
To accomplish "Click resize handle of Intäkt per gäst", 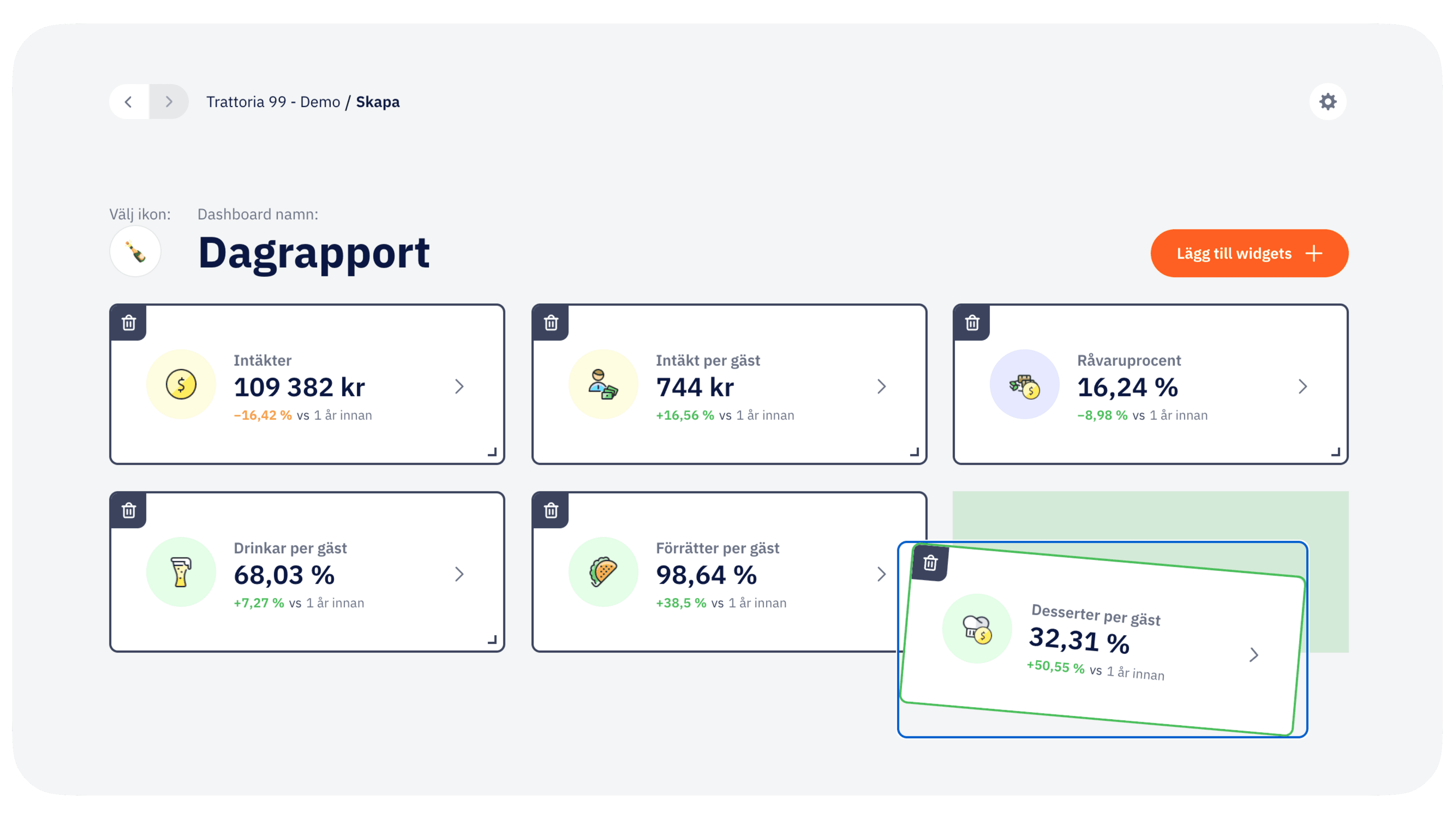I will pos(915,452).
